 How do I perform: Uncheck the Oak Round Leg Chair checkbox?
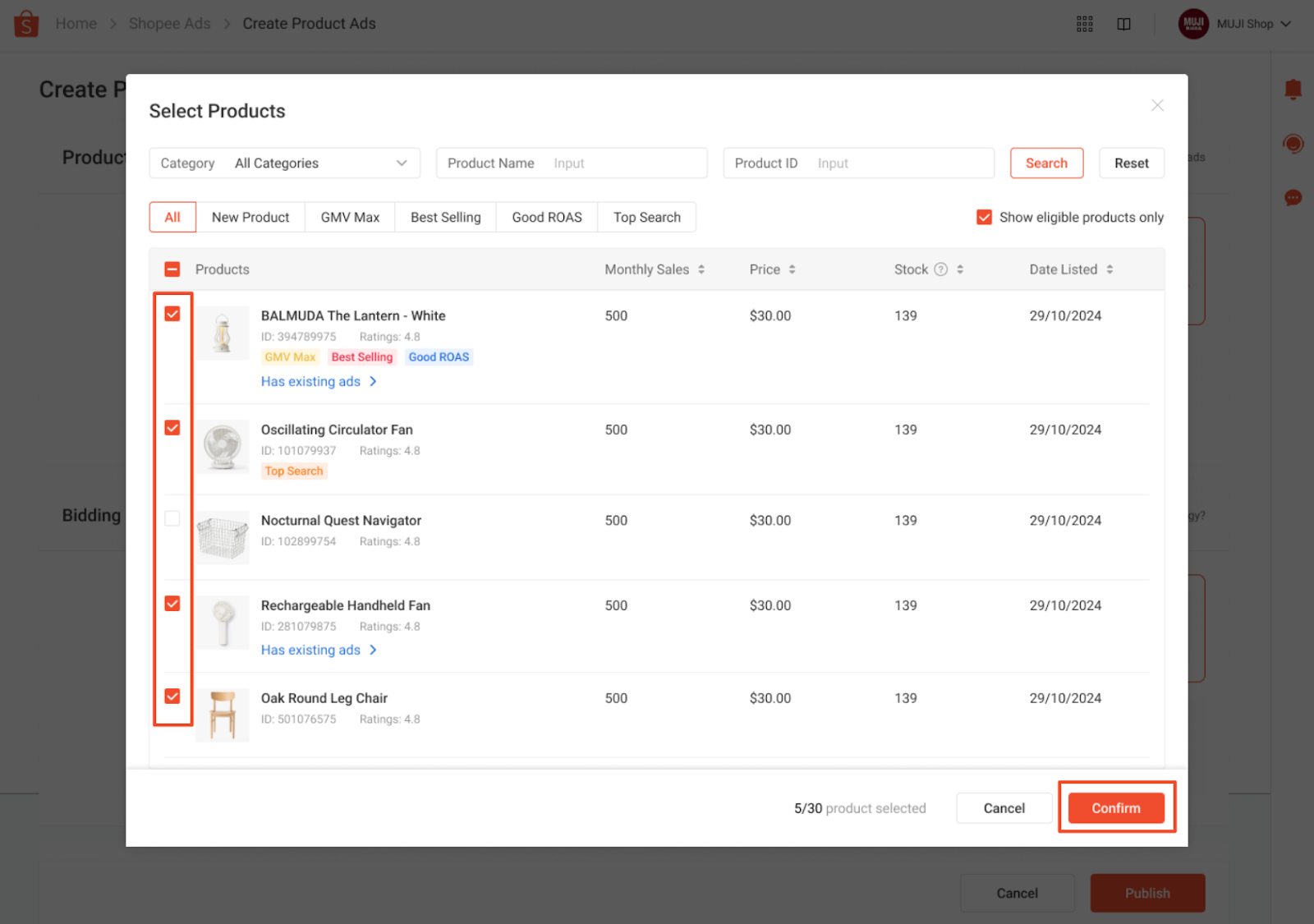pyautogui.click(x=172, y=696)
